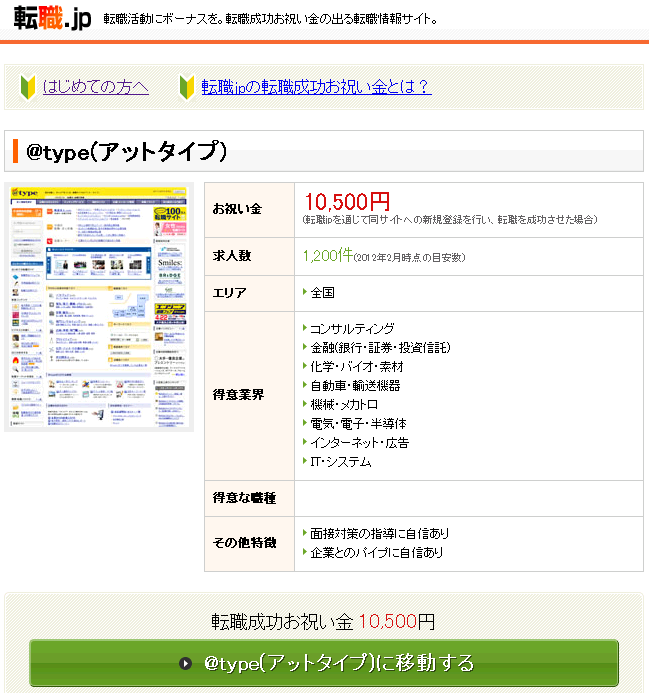Click the triangle bullet next to コンサルティング
The height and width of the screenshot is (693, 649).
point(304,328)
